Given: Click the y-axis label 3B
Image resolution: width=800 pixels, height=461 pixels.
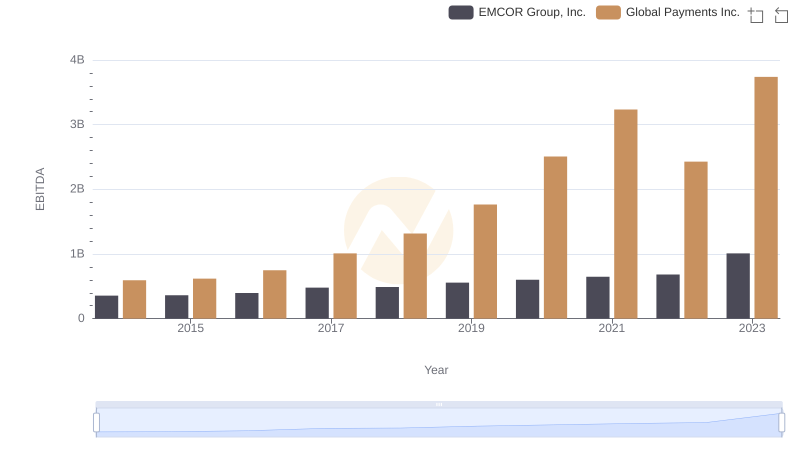Looking at the screenshot, I should 77,124.
